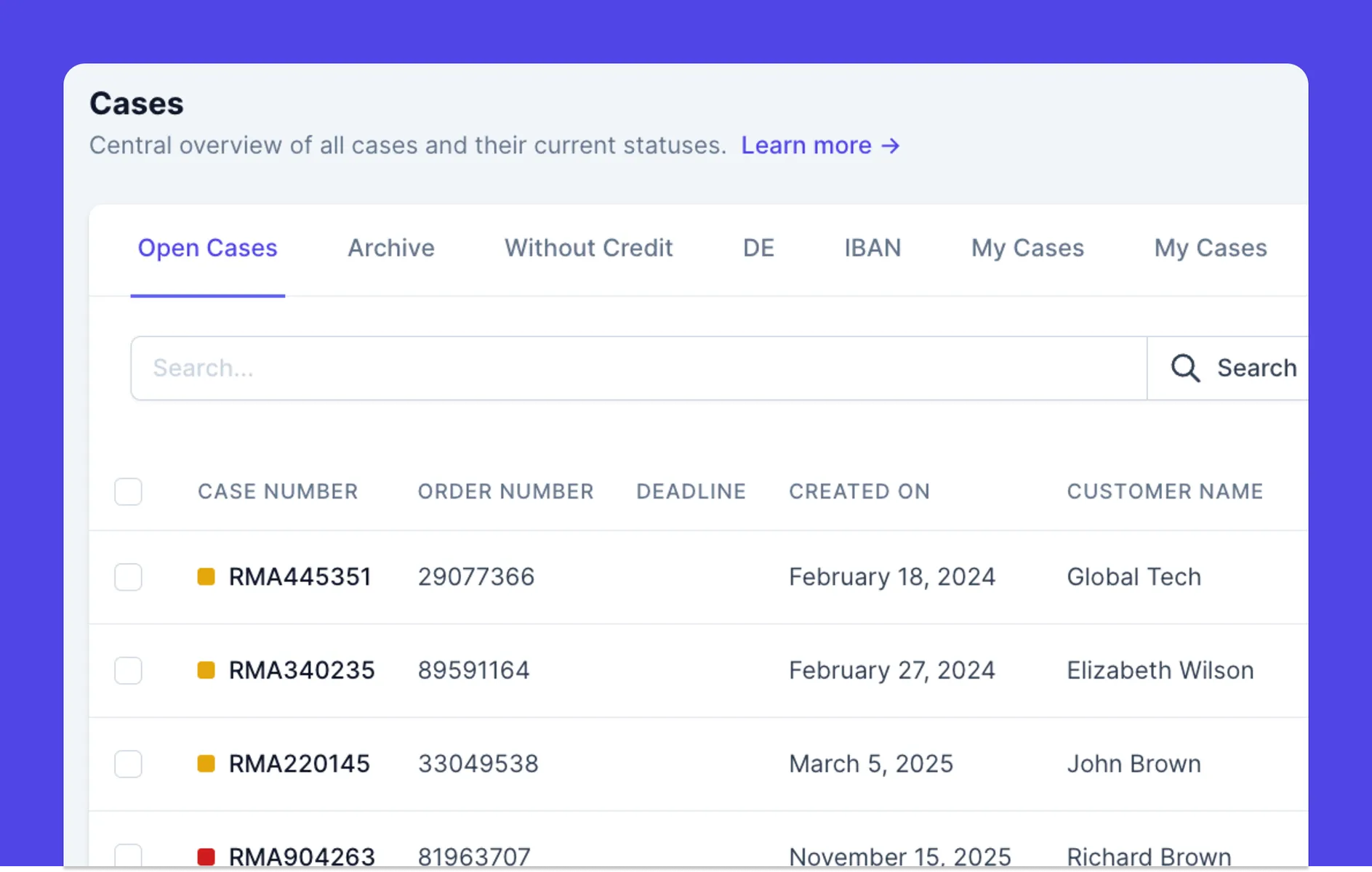Open the Without Credit tab

click(588, 249)
